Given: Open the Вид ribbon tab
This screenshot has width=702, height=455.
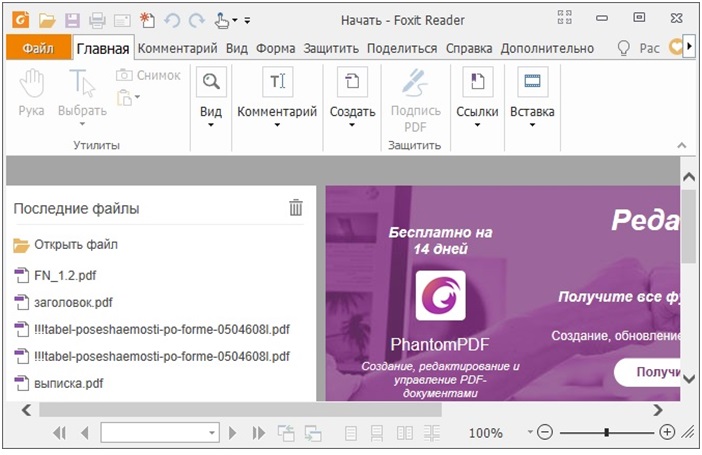Looking at the screenshot, I should click(237, 48).
